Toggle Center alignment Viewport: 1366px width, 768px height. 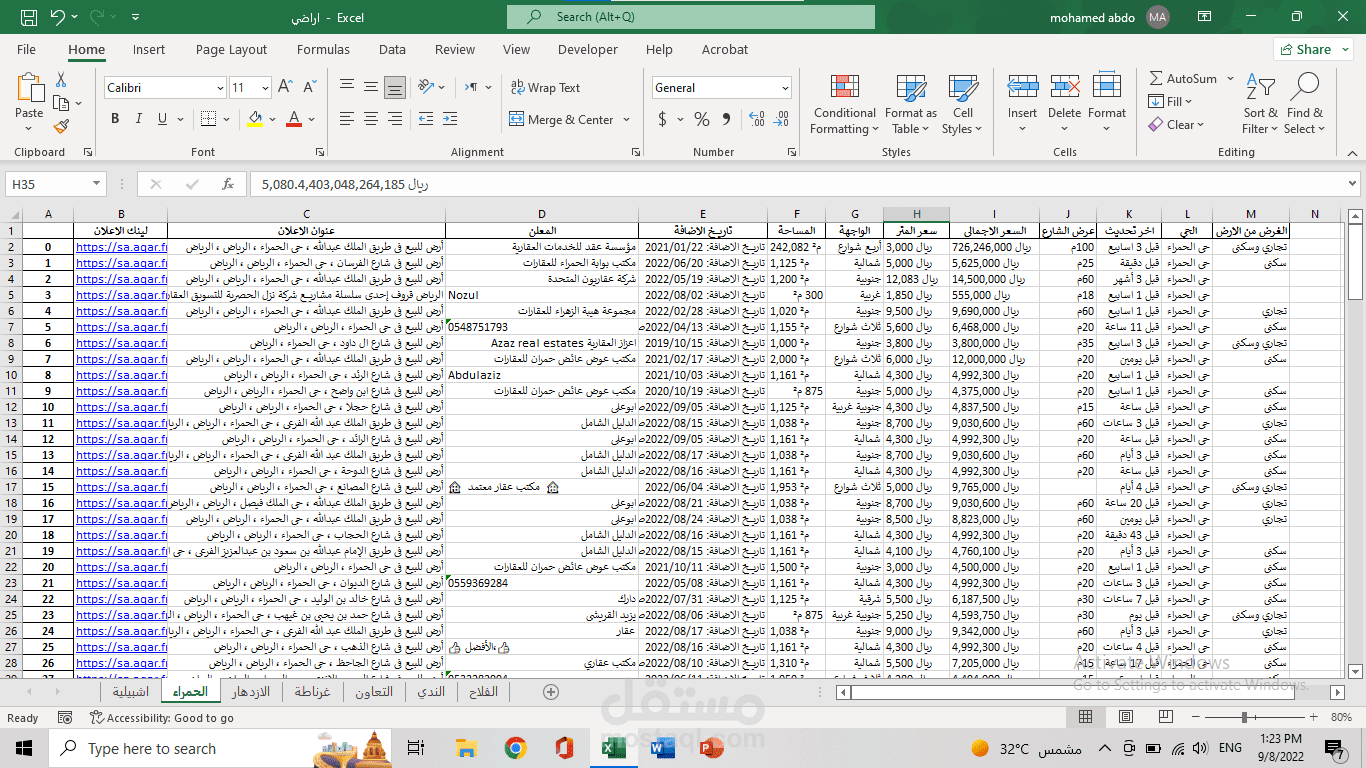pyautogui.click(x=371, y=119)
